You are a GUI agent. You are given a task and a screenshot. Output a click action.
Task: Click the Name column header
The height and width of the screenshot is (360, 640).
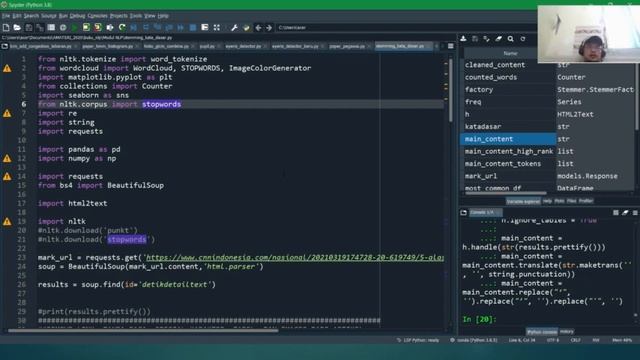point(510,53)
